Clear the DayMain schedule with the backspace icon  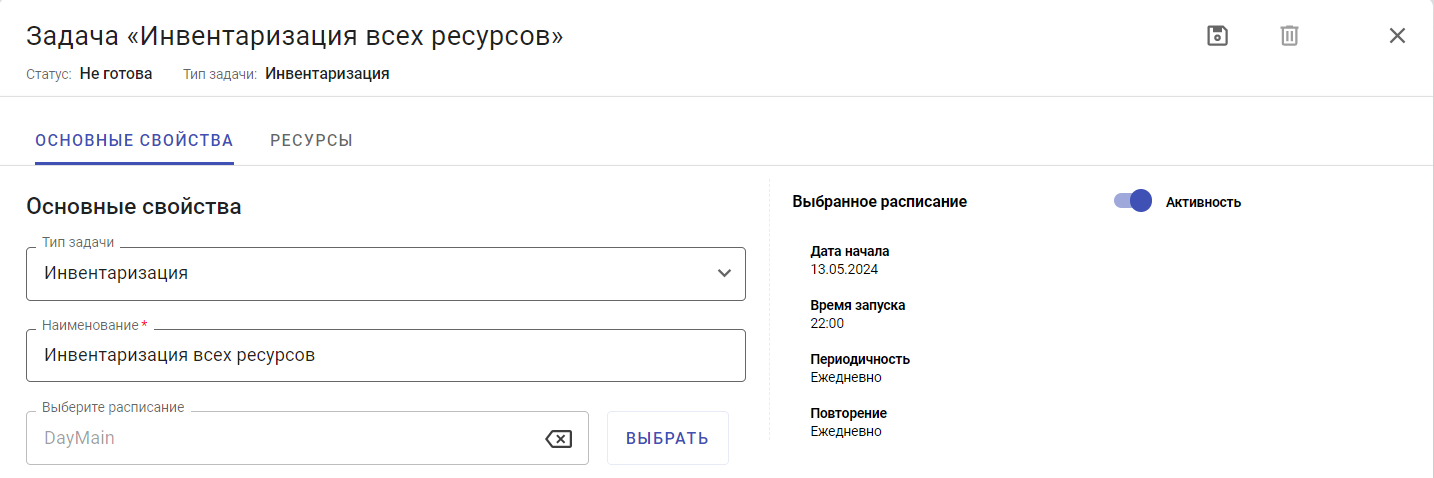pyautogui.click(x=558, y=438)
